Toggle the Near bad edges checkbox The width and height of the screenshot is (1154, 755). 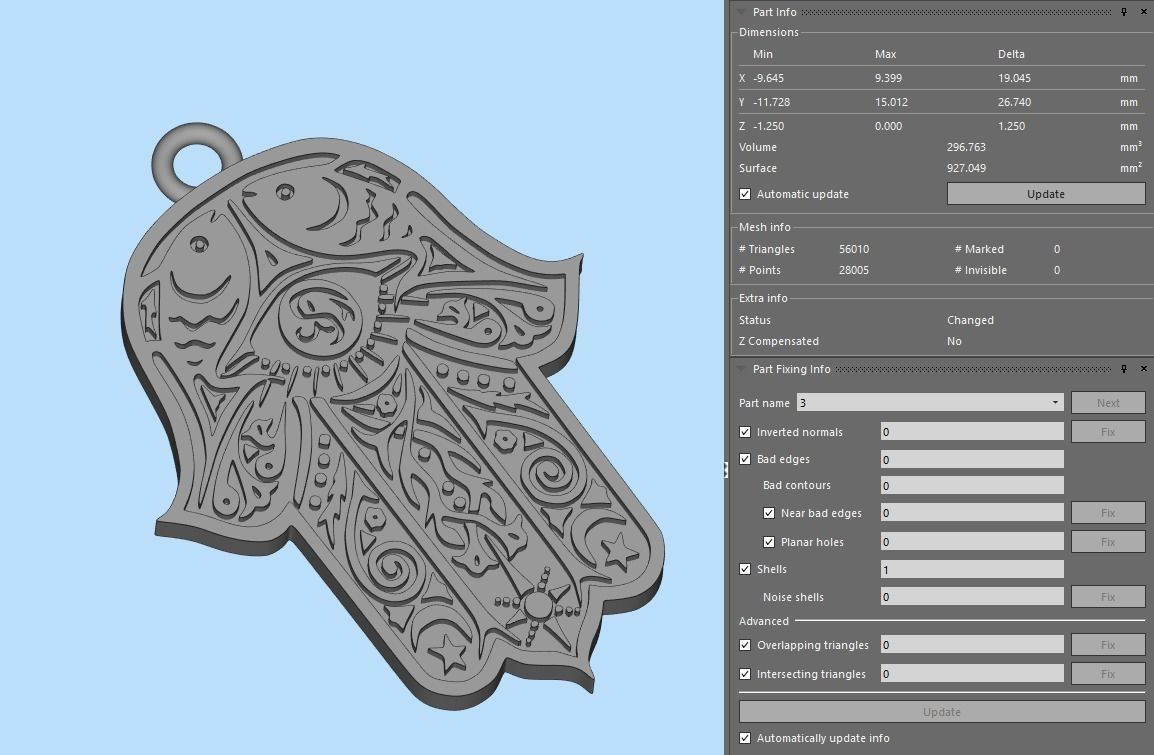(769, 512)
